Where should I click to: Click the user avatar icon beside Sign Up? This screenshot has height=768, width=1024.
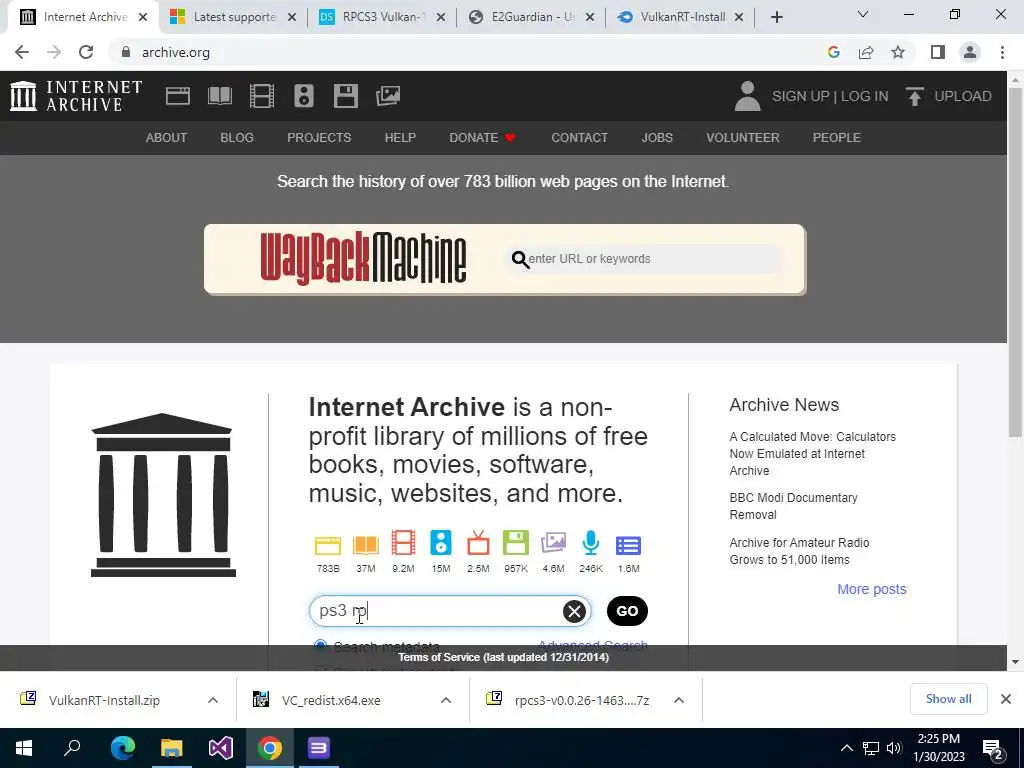click(747, 96)
